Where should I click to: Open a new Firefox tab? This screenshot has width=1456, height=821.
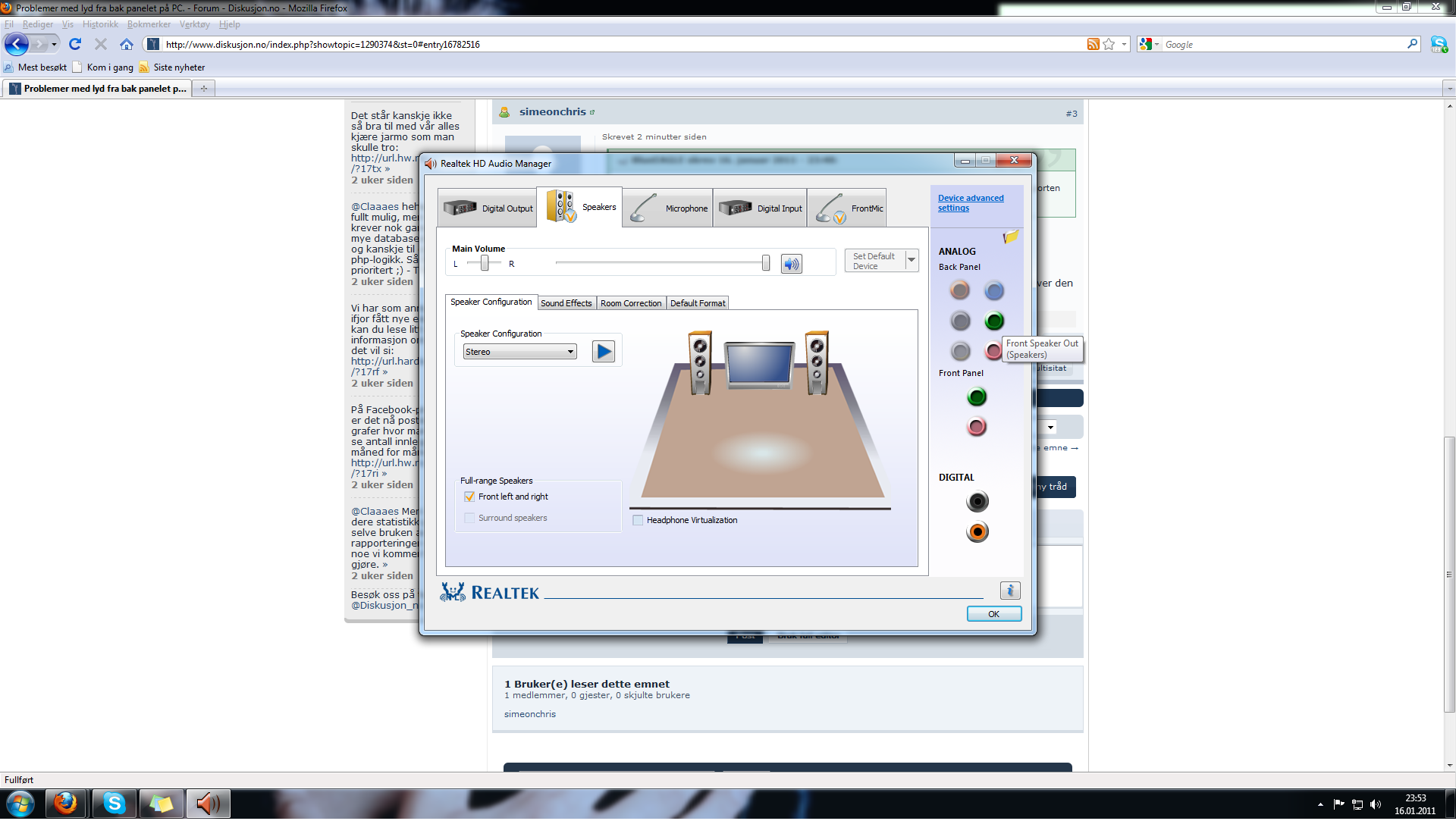[203, 89]
